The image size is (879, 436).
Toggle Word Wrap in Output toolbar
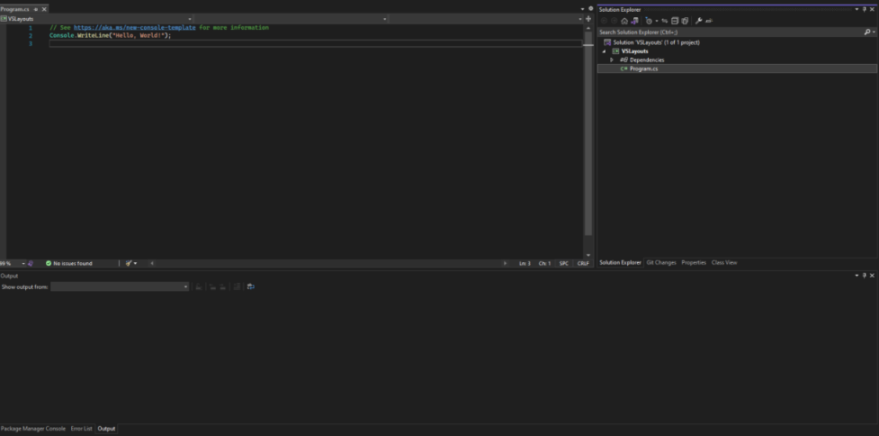click(x=251, y=286)
